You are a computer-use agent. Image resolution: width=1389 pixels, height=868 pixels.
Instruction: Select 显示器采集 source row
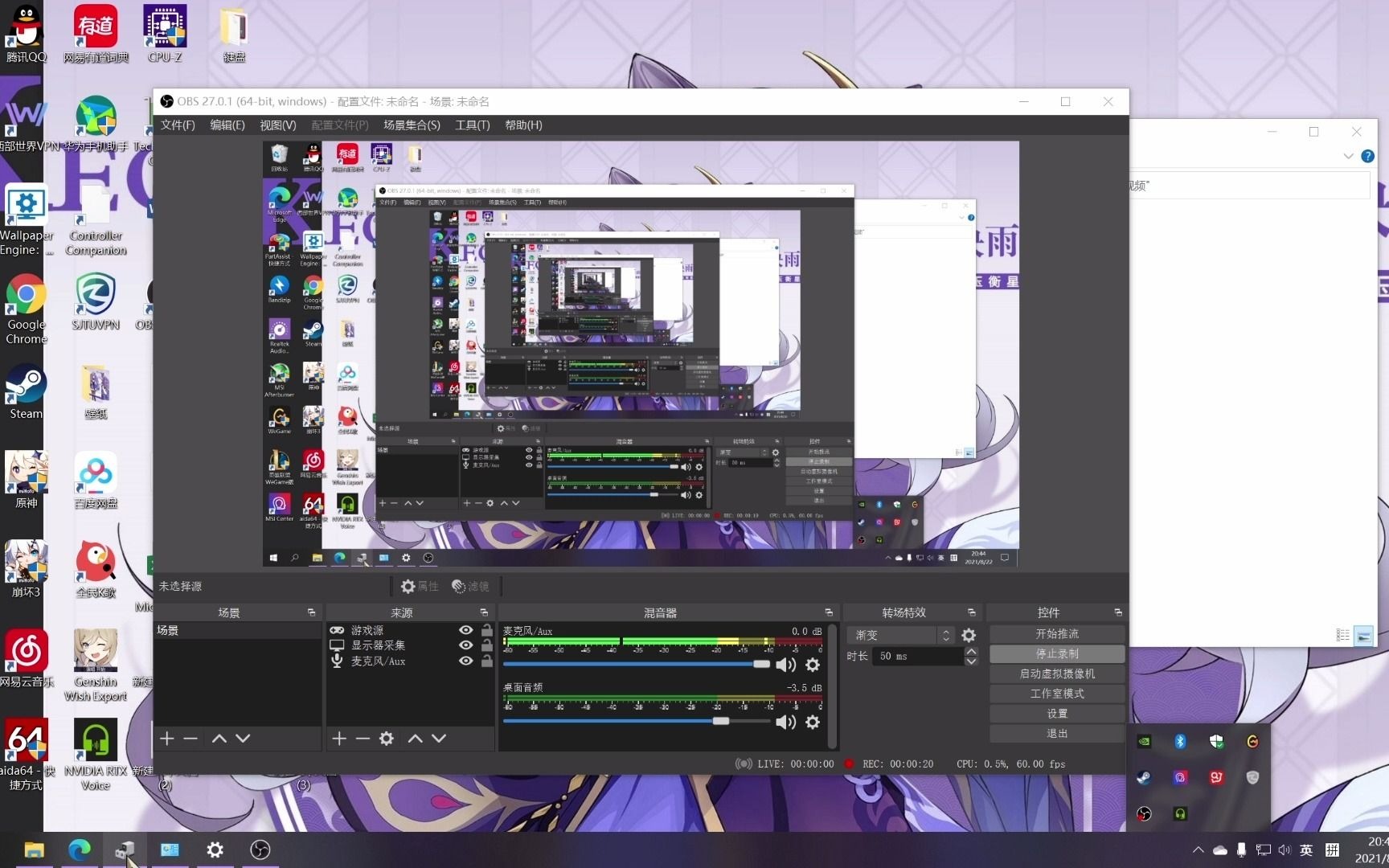tap(410, 645)
